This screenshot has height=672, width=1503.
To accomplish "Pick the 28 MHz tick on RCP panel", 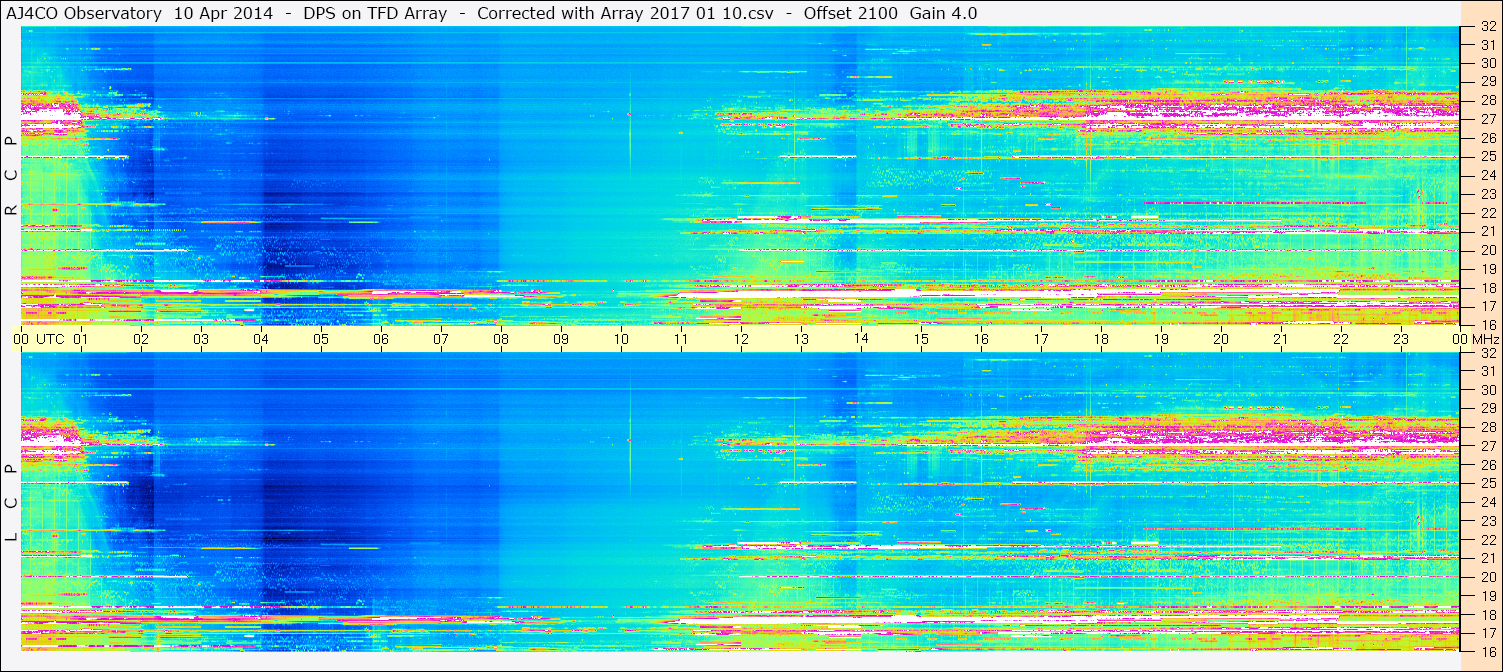I will tap(1488, 100).
